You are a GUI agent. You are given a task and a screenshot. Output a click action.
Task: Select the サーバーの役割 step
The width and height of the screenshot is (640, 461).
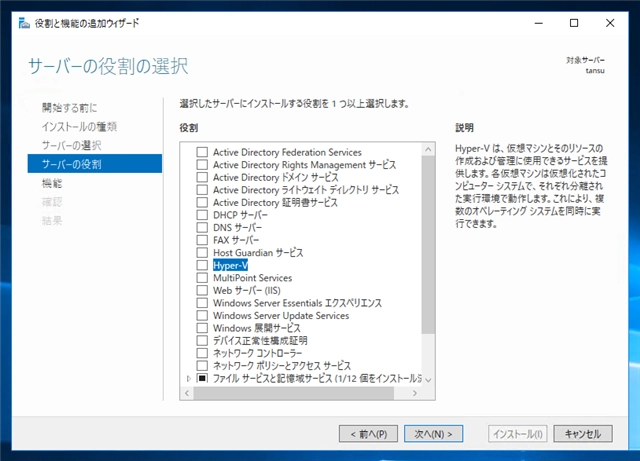pyautogui.click(x=95, y=164)
